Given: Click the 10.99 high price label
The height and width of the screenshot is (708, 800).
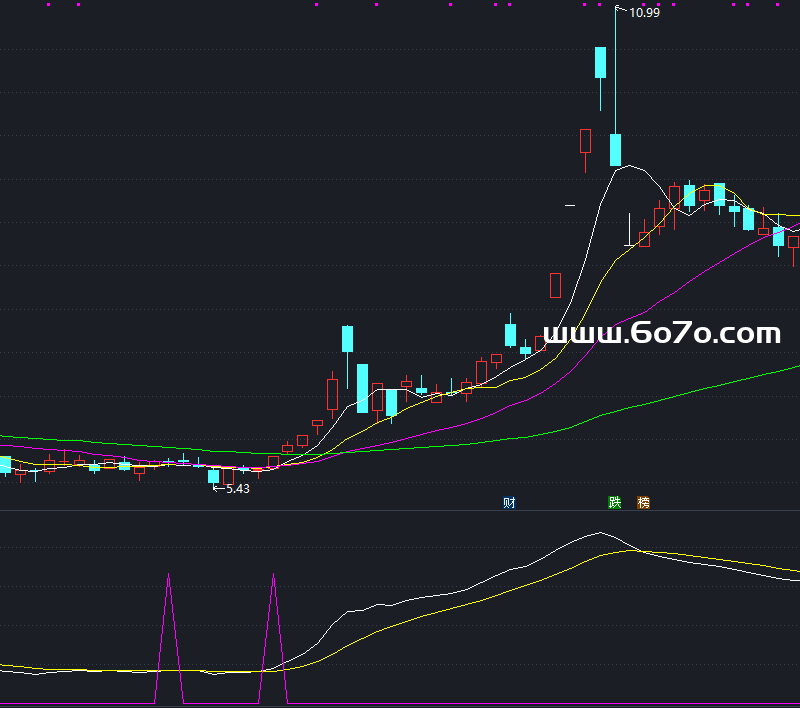Looking at the screenshot, I should (644, 13).
